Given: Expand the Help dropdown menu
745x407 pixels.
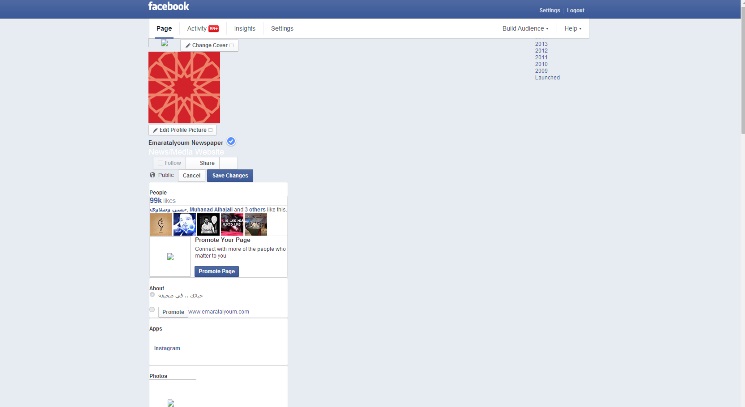Looking at the screenshot, I should (x=572, y=29).
